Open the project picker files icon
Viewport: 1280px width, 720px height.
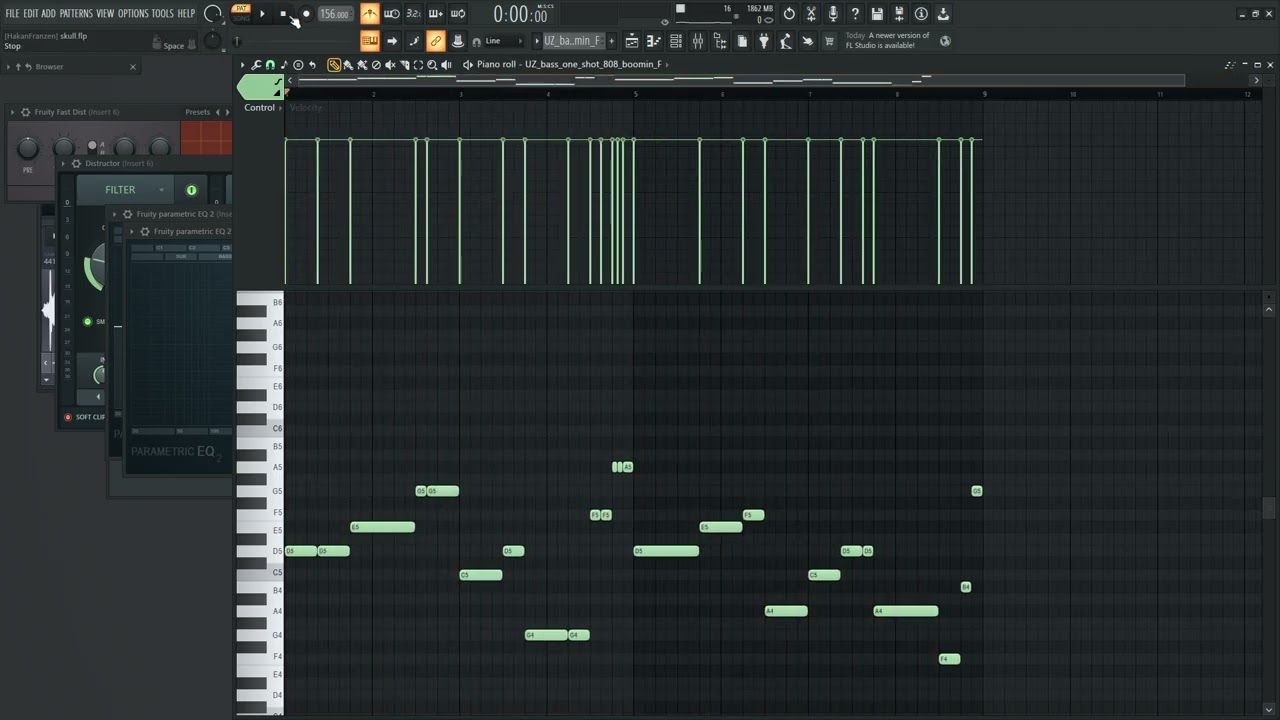click(742, 41)
